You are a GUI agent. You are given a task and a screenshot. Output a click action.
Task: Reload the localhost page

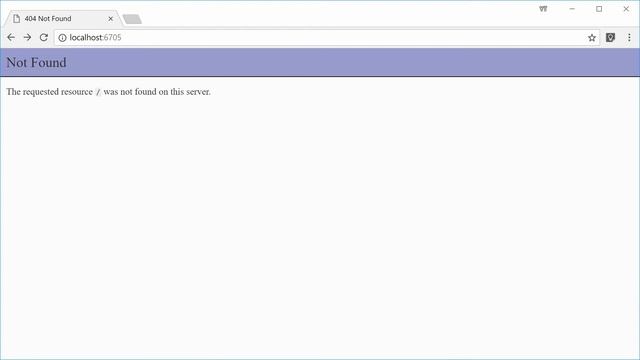44,38
